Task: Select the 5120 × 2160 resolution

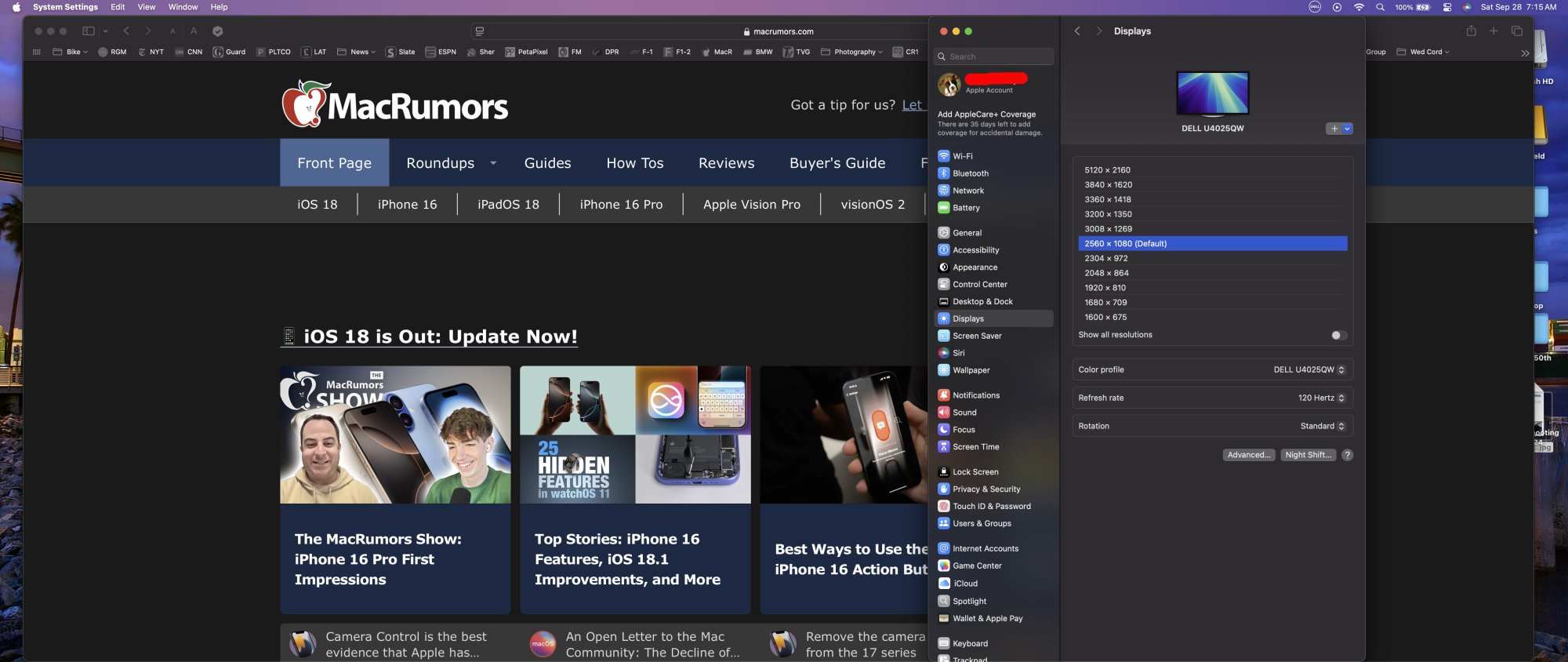Action: coord(1213,170)
